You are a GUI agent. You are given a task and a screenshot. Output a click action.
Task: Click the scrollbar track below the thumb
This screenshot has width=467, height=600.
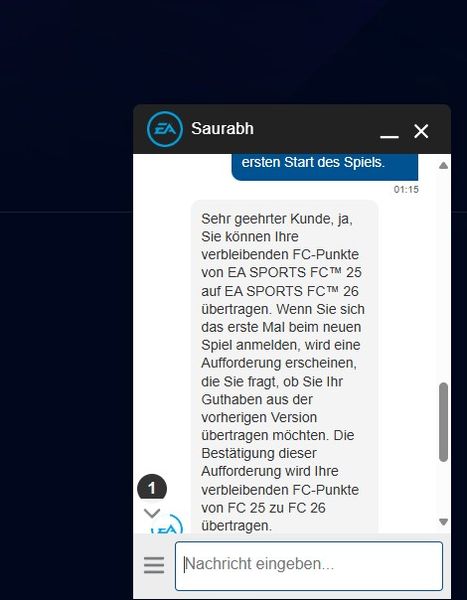coord(443,489)
